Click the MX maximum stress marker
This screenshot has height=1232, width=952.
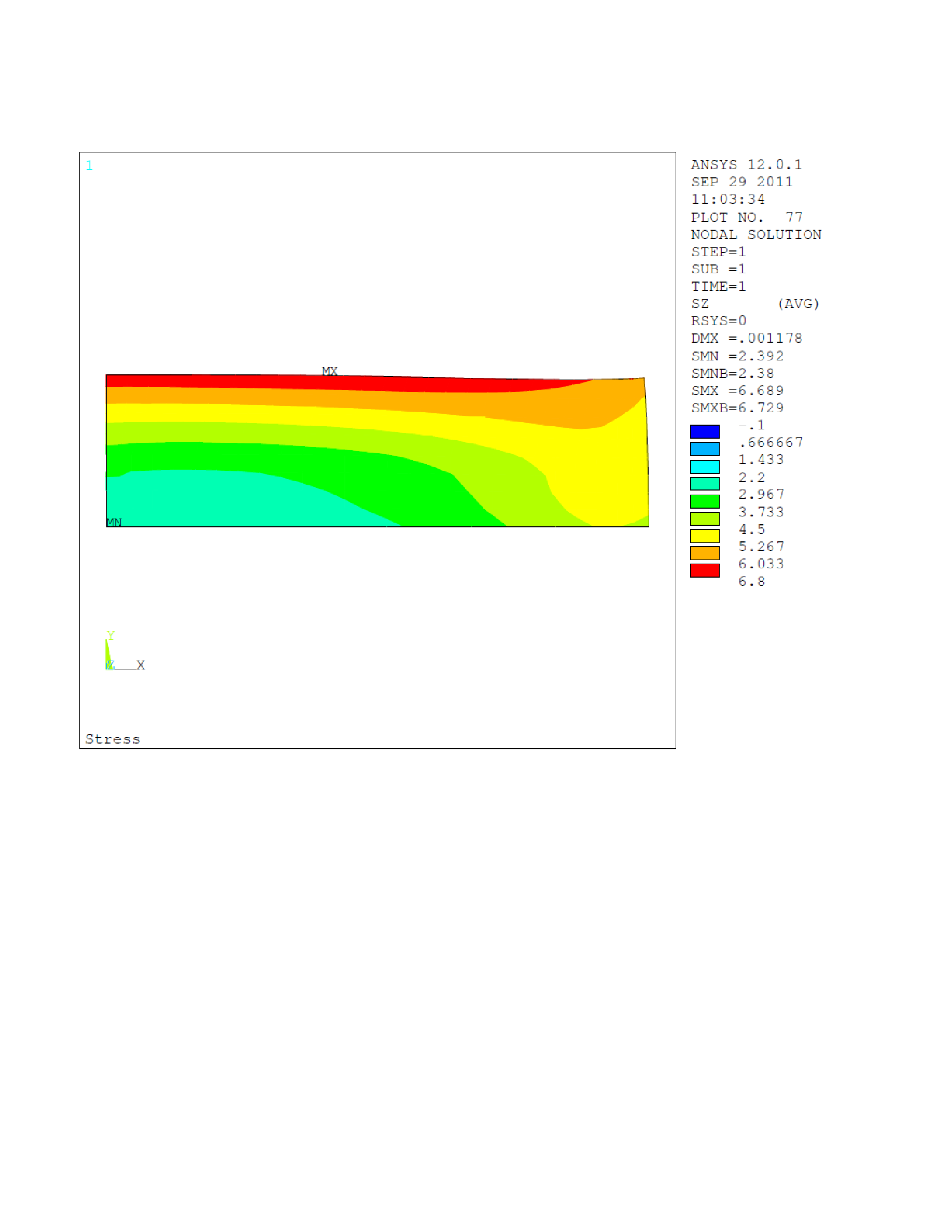pyautogui.click(x=329, y=371)
